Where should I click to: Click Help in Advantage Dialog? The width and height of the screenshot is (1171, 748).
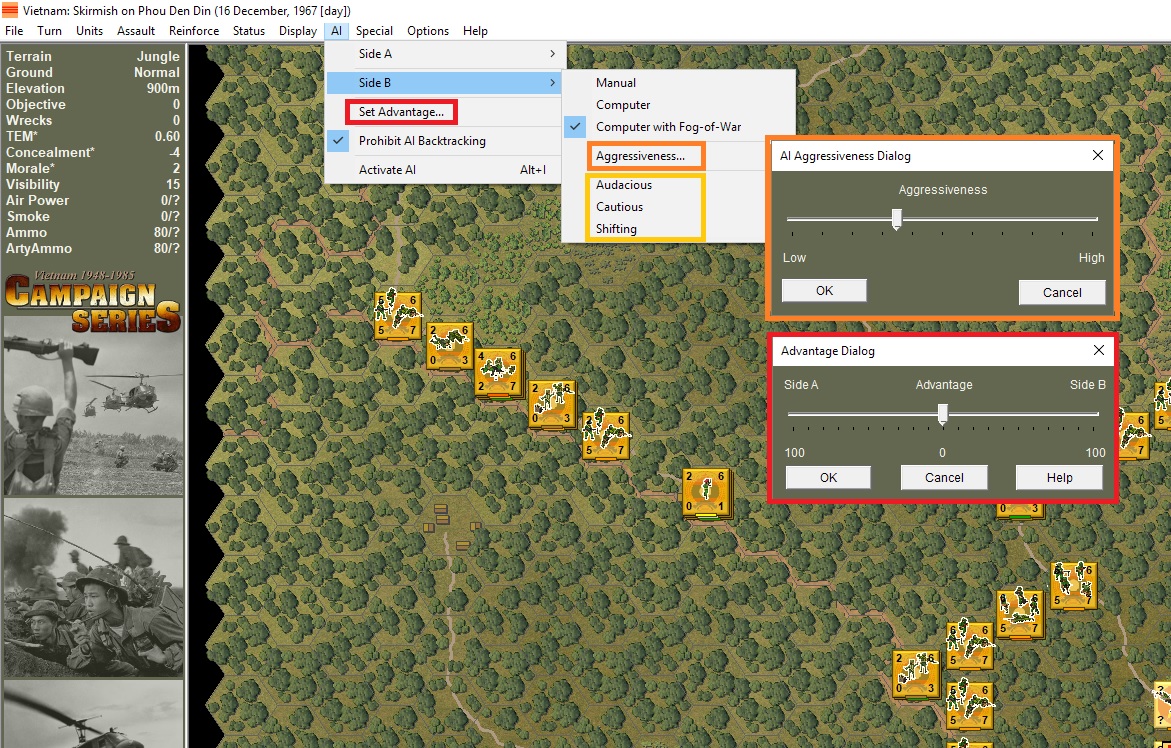click(1059, 477)
